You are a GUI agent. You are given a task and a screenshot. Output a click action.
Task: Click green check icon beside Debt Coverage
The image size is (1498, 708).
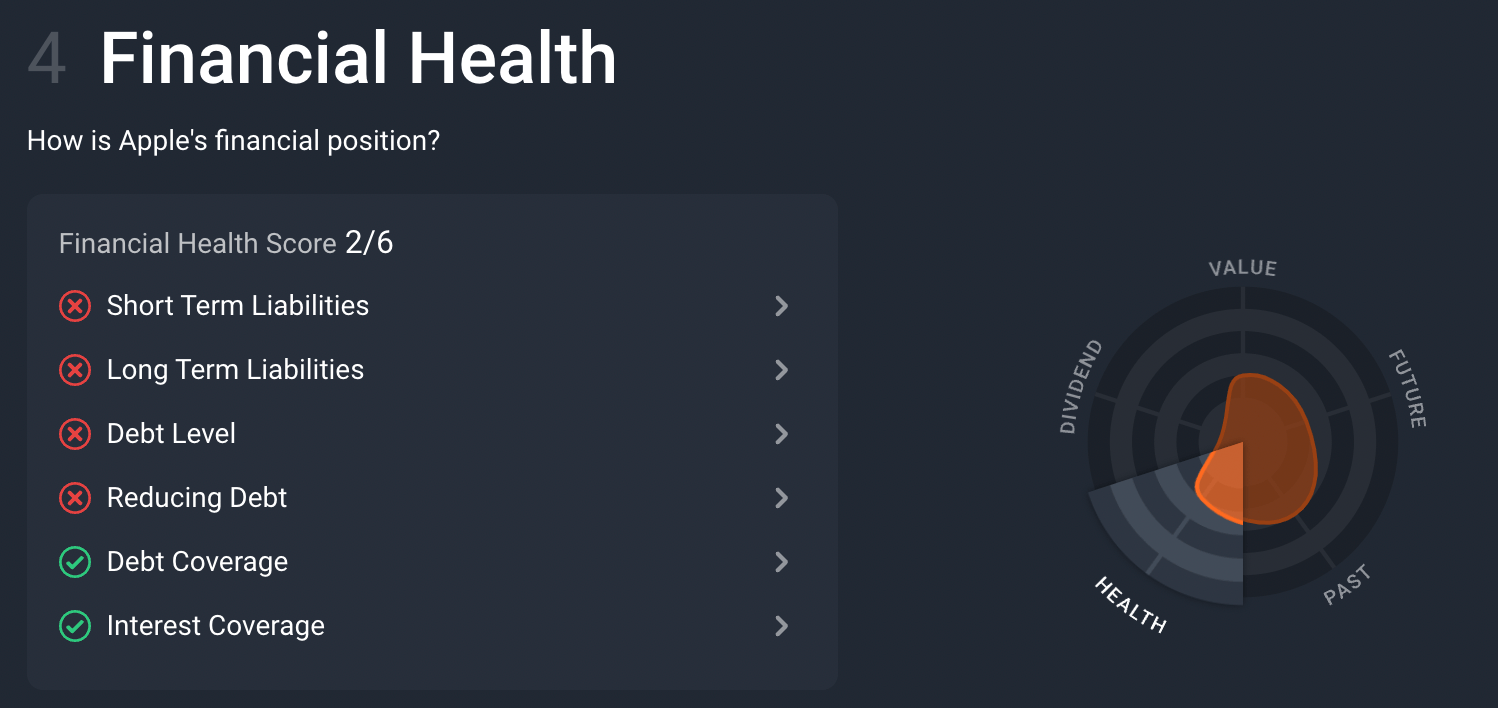[x=75, y=562]
